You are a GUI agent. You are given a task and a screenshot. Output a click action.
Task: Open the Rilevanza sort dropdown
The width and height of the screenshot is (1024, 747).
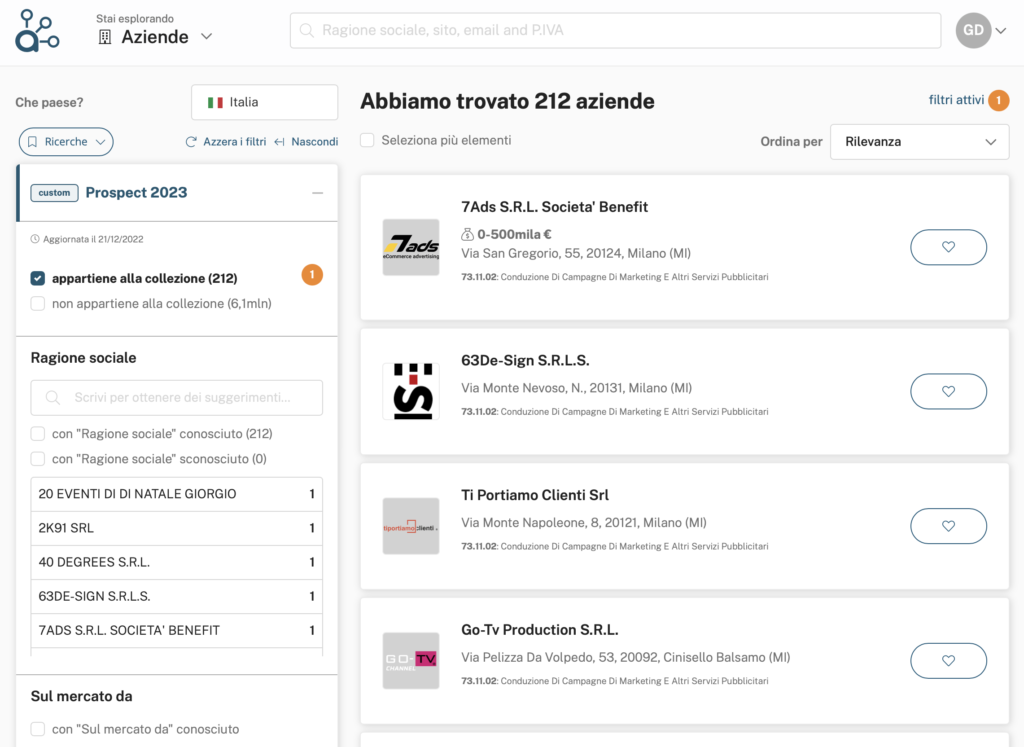coord(920,142)
